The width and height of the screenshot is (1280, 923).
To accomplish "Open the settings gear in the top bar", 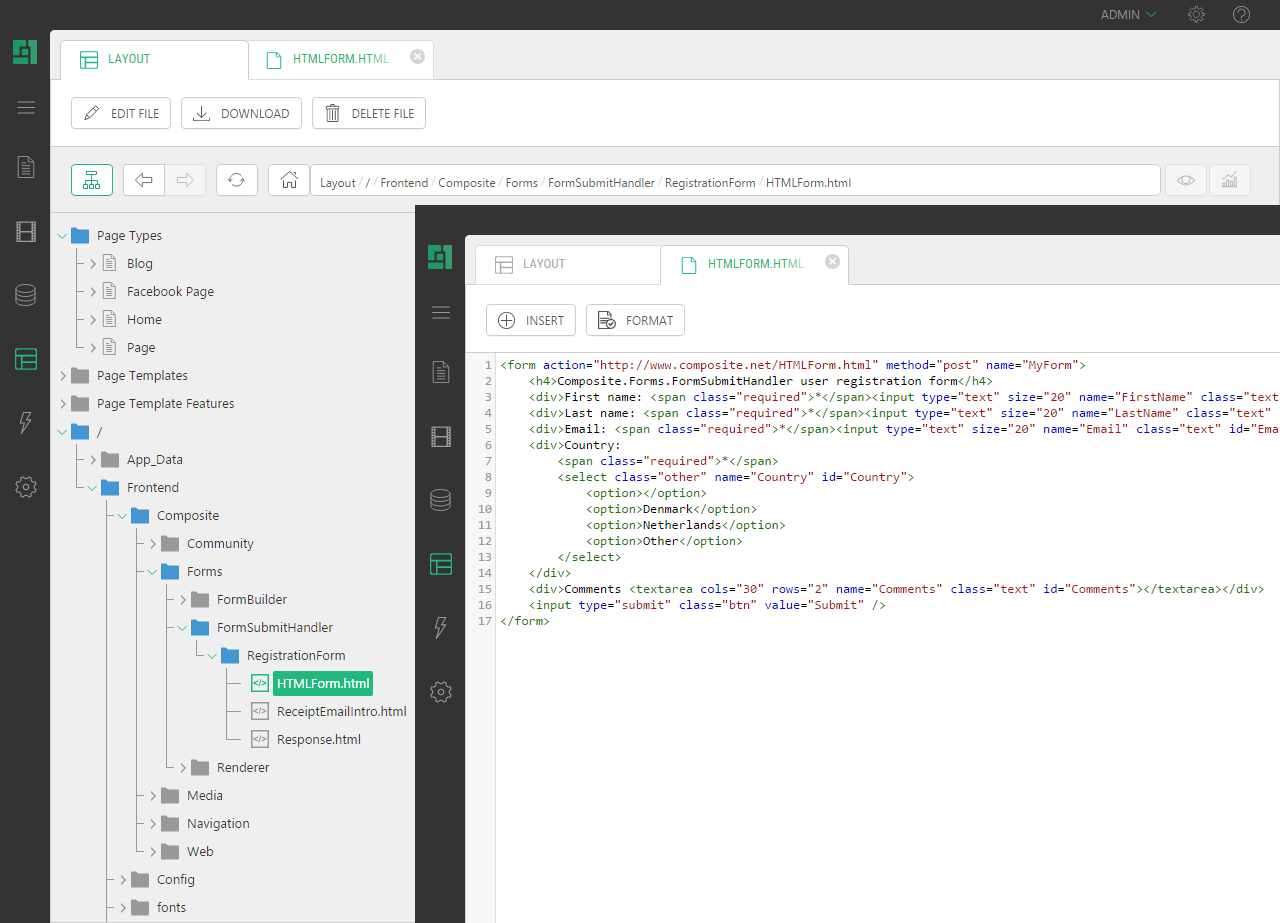I will click(x=1196, y=15).
